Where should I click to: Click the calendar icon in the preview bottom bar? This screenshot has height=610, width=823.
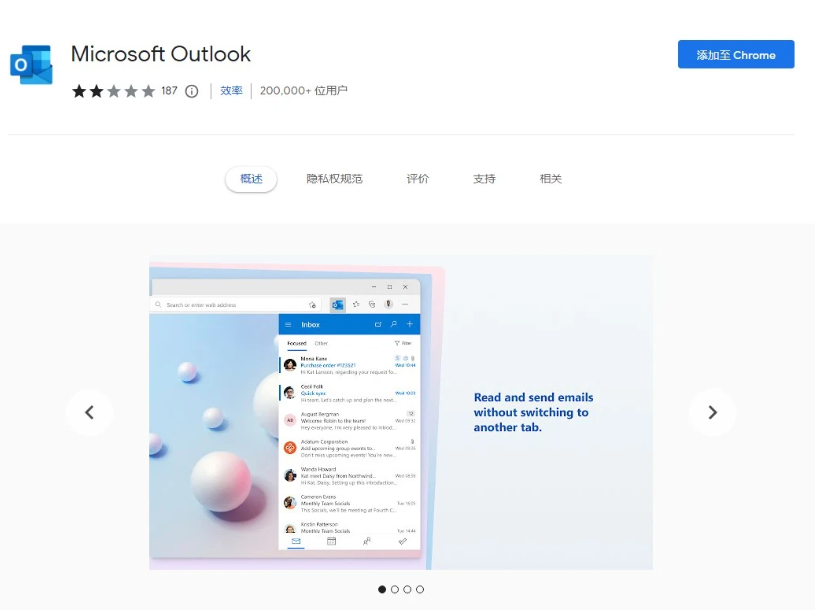[x=331, y=541]
